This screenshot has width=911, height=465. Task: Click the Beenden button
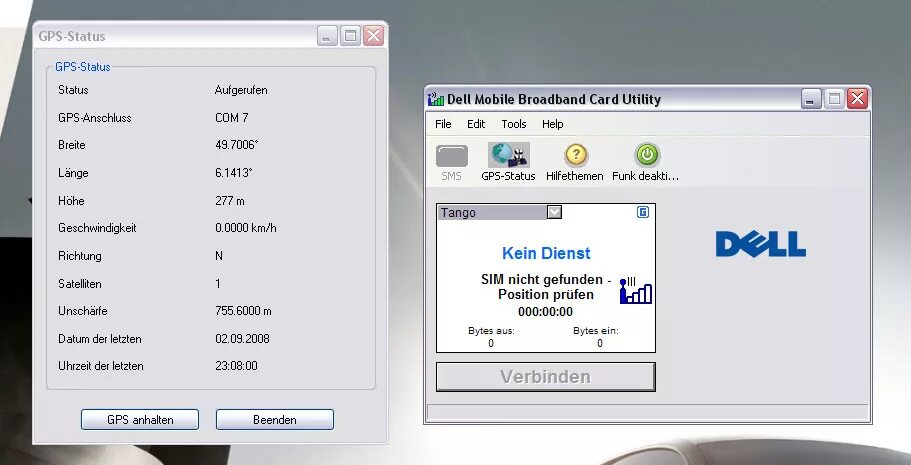pos(275,420)
